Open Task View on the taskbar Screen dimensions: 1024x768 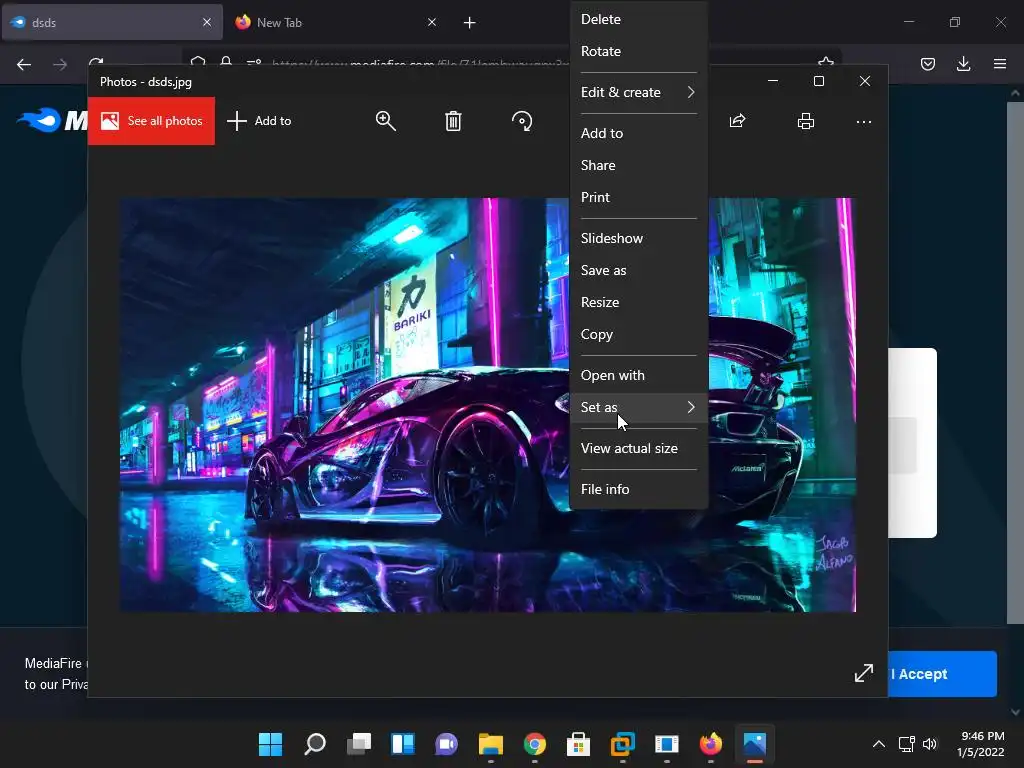(359, 744)
